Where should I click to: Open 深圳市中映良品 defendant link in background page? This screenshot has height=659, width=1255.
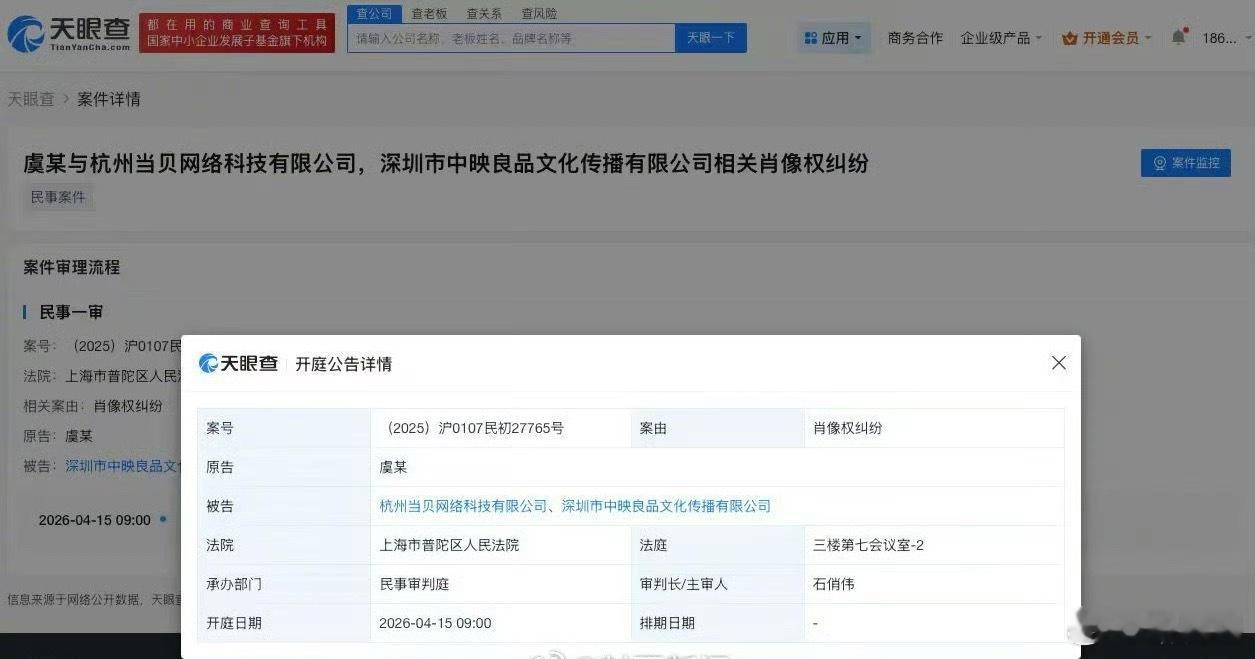[122, 466]
